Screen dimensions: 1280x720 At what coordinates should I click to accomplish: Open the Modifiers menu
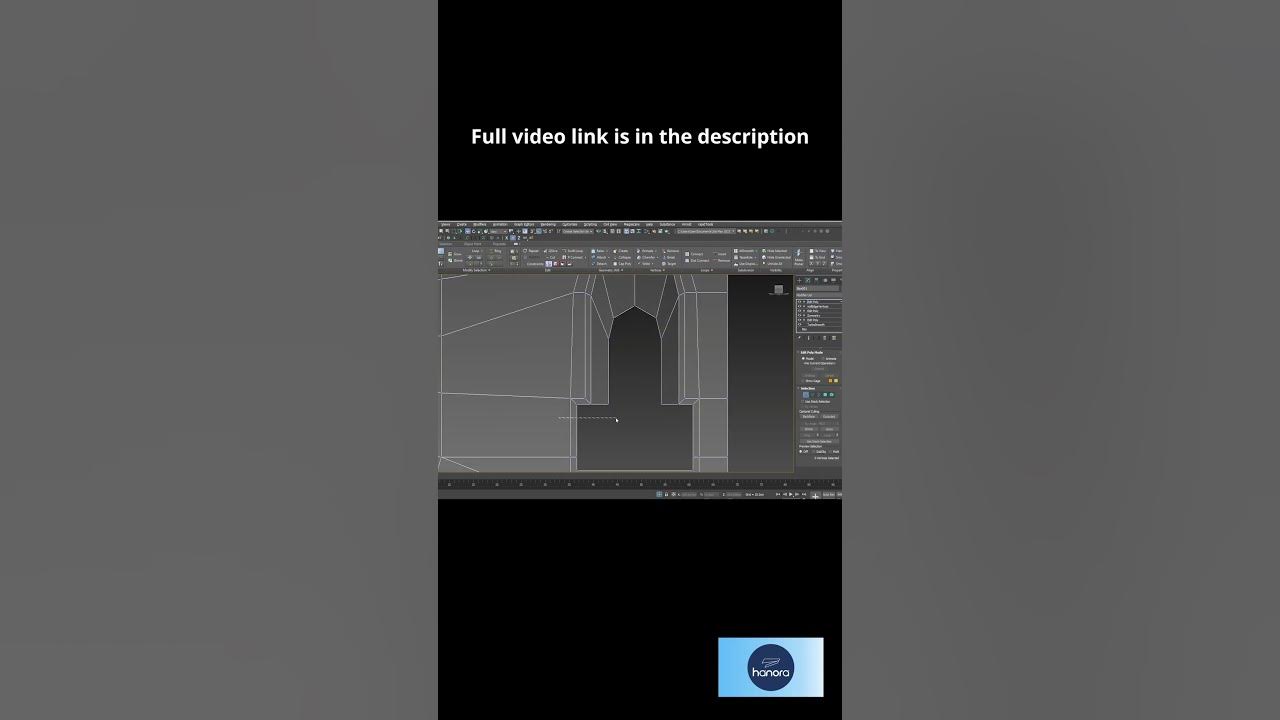[480, 224]
